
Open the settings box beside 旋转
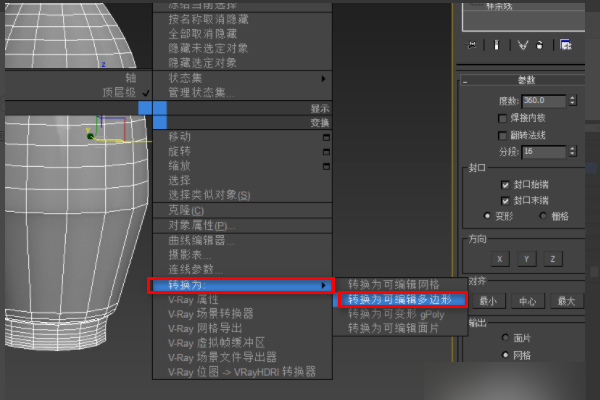point(326,152)
